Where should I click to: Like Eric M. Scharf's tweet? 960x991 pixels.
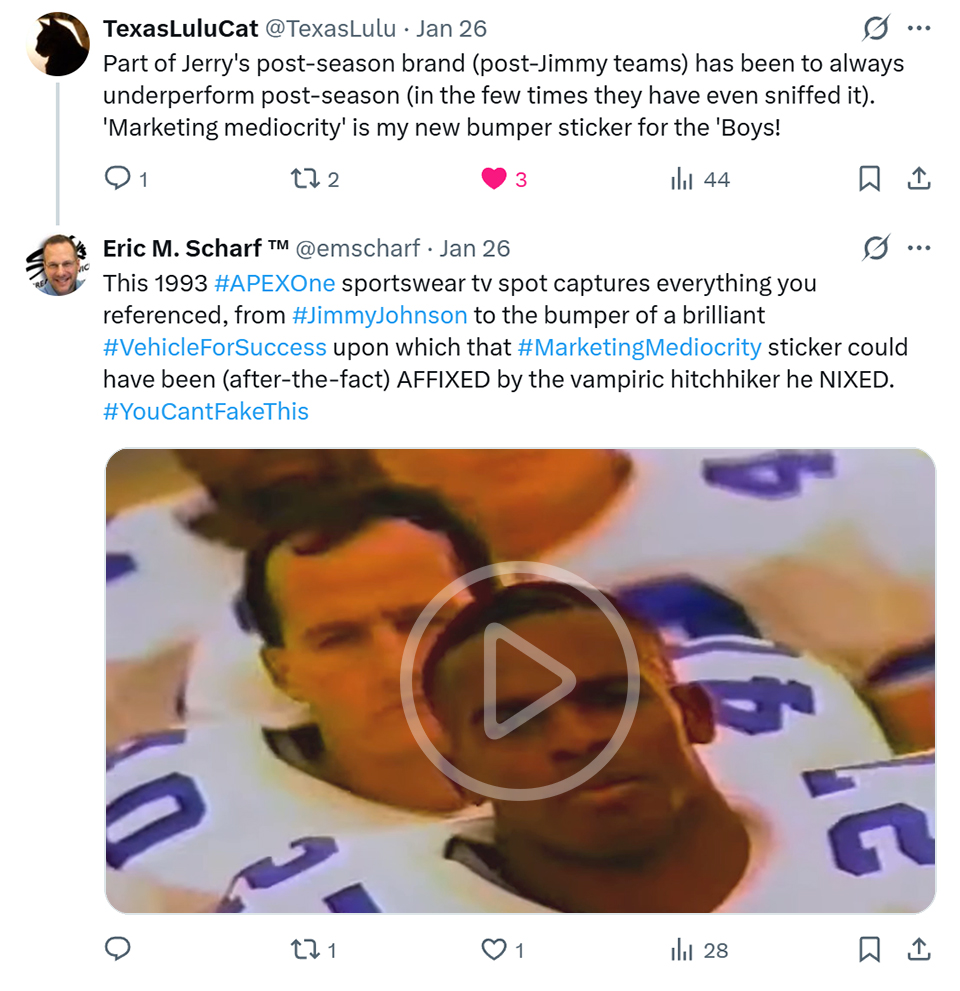494,949
